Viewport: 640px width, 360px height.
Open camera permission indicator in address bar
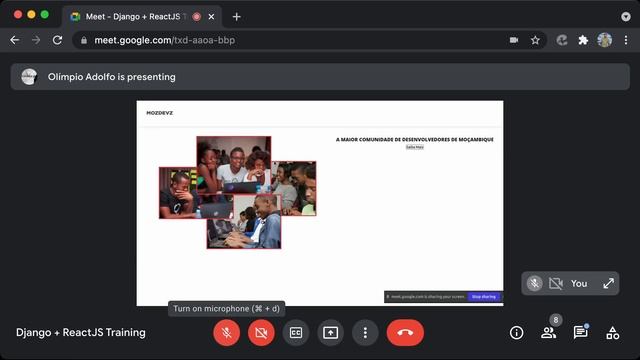(x=514, y=40)
